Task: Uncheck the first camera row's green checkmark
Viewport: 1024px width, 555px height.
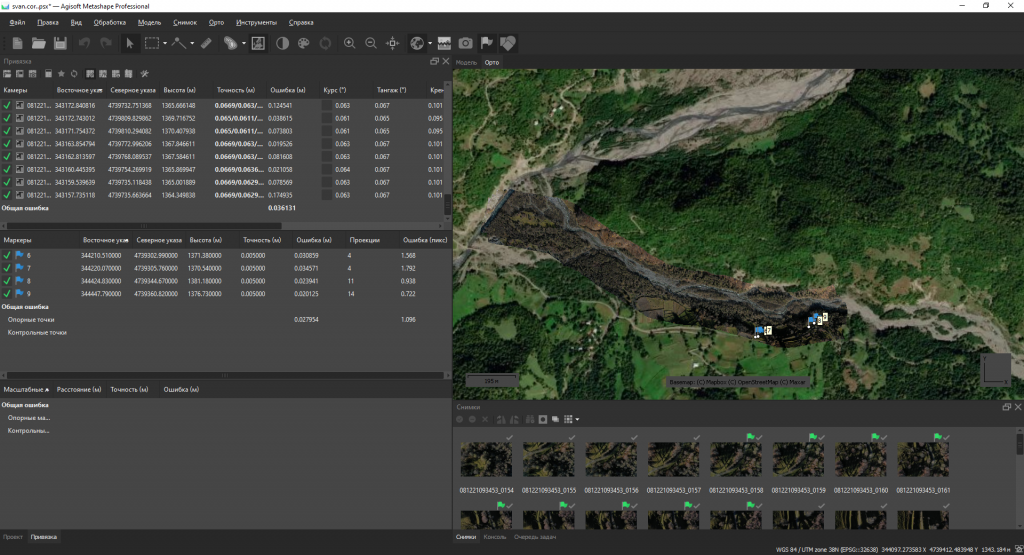Action: tap(8, 105)
